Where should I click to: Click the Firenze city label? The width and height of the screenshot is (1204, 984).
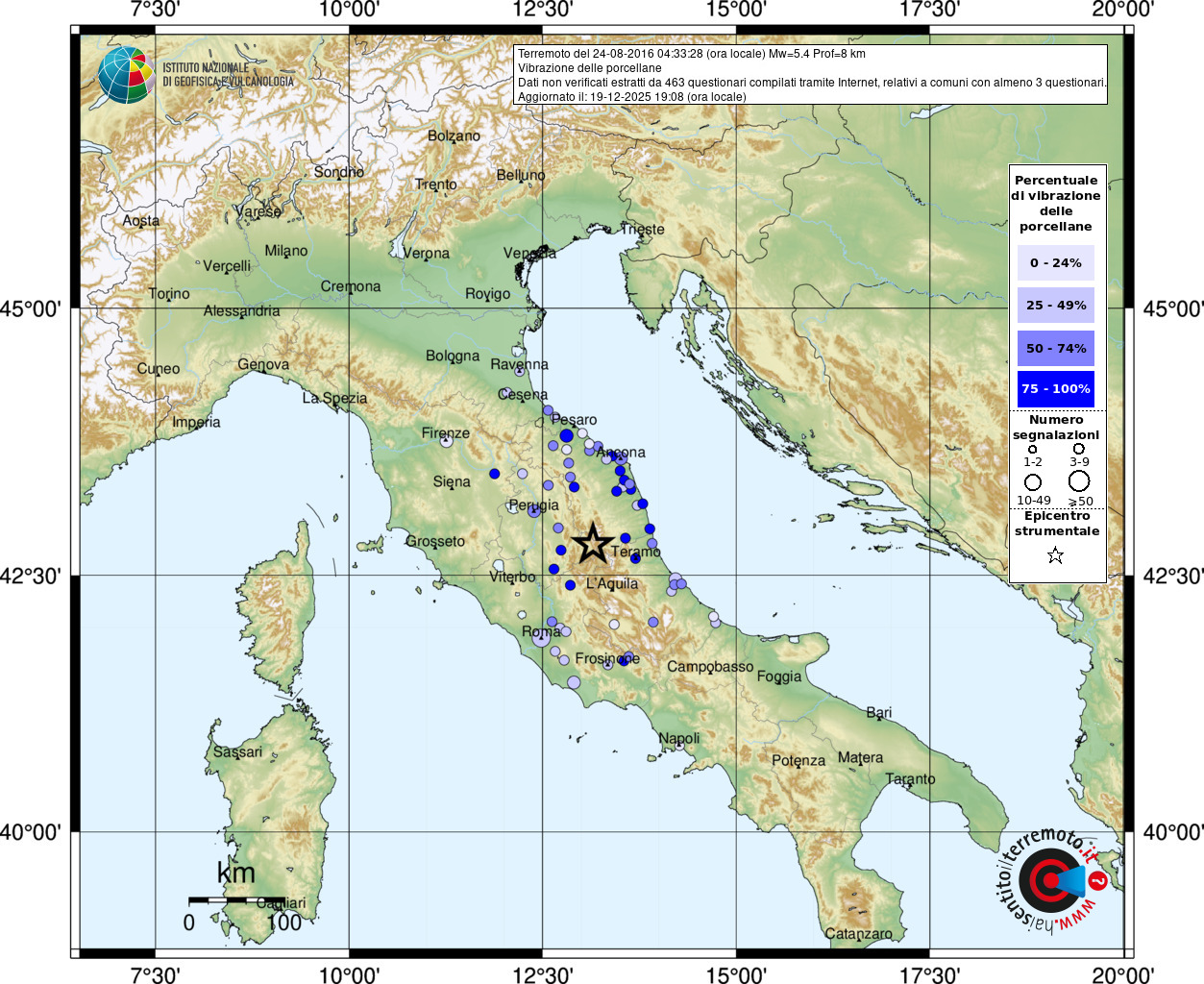(446, 433)
